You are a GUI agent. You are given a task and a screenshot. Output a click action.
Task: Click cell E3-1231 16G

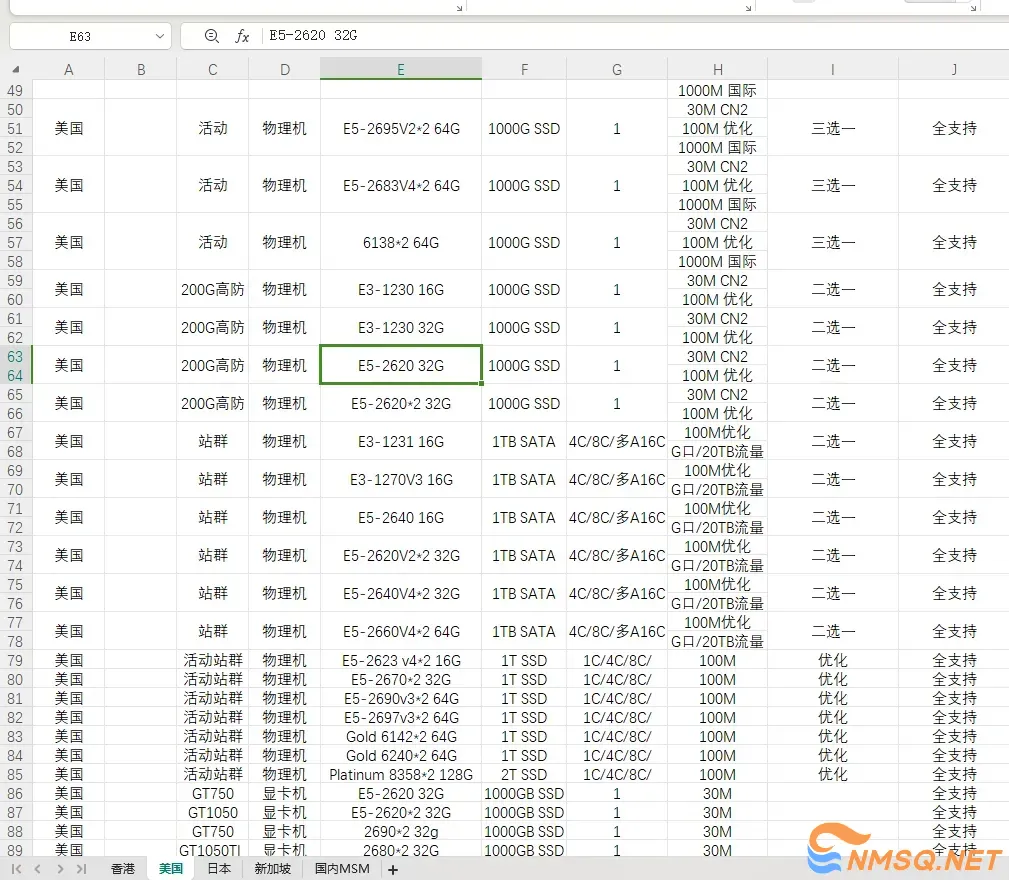point(401,442)
